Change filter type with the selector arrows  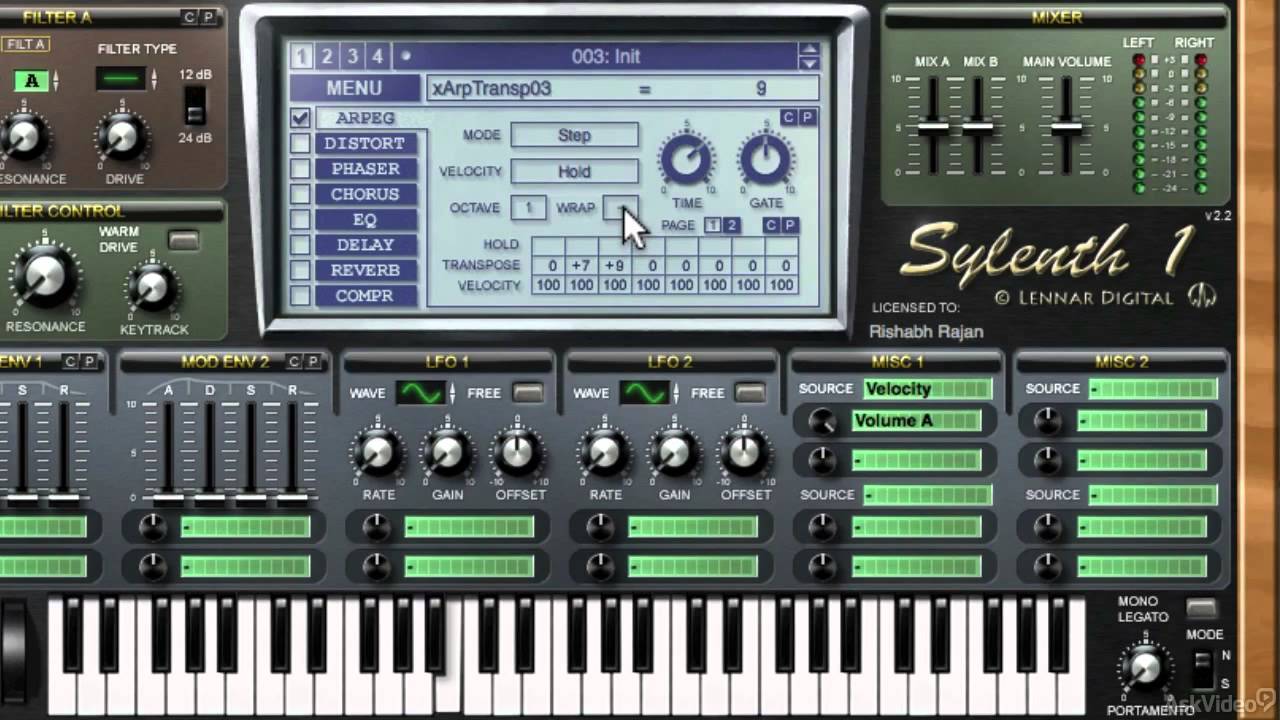pos(154,79)
